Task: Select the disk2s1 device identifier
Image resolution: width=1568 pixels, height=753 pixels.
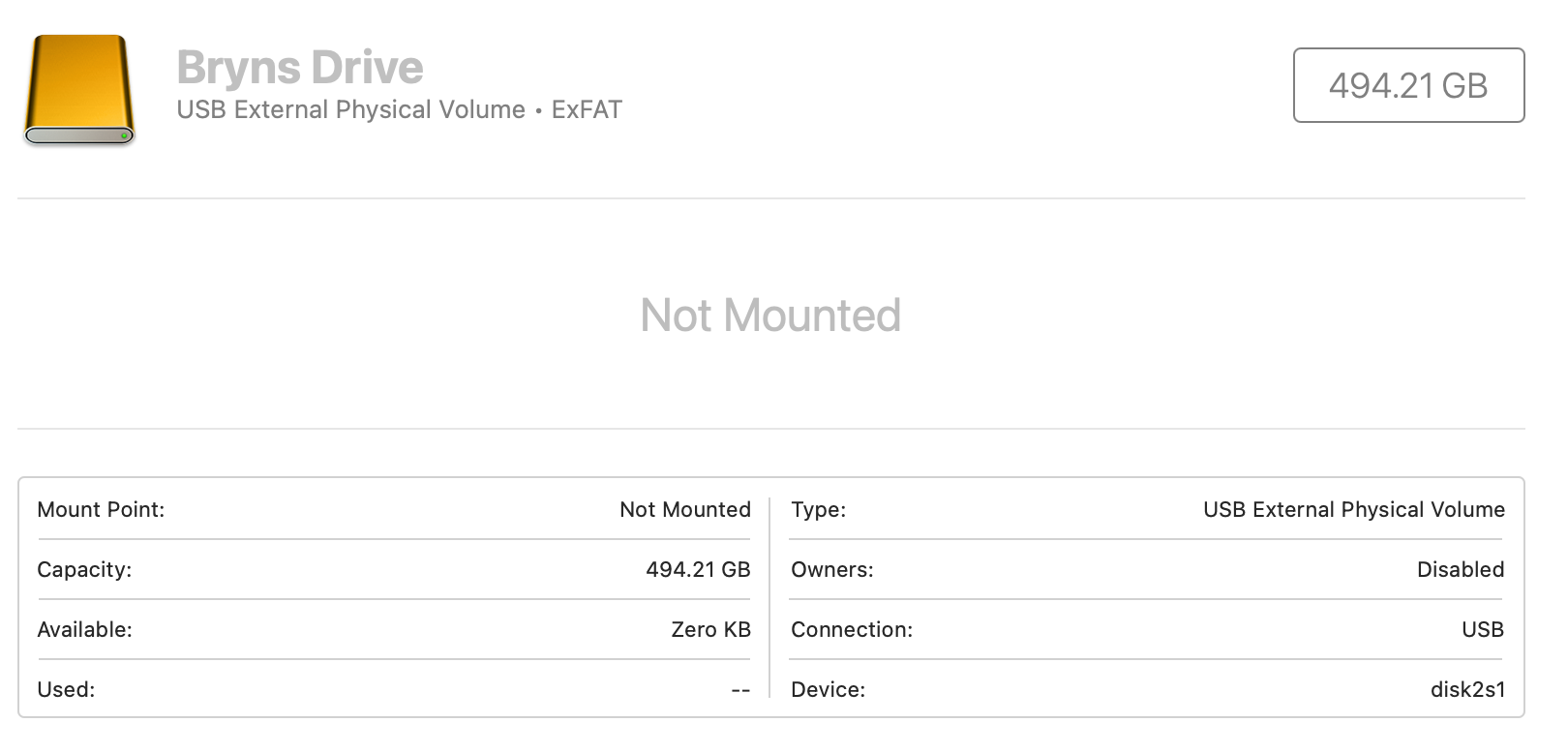Action: (x=1467, y=690)
